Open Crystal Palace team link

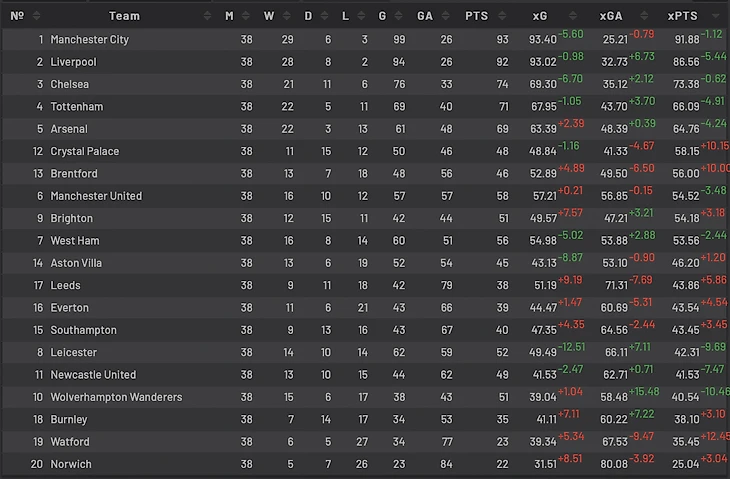[85, 152]
